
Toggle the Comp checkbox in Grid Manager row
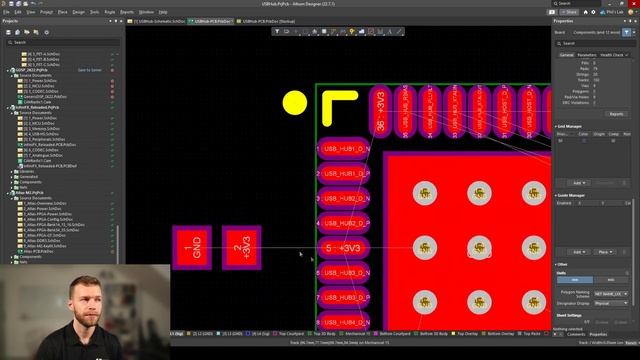613,141
